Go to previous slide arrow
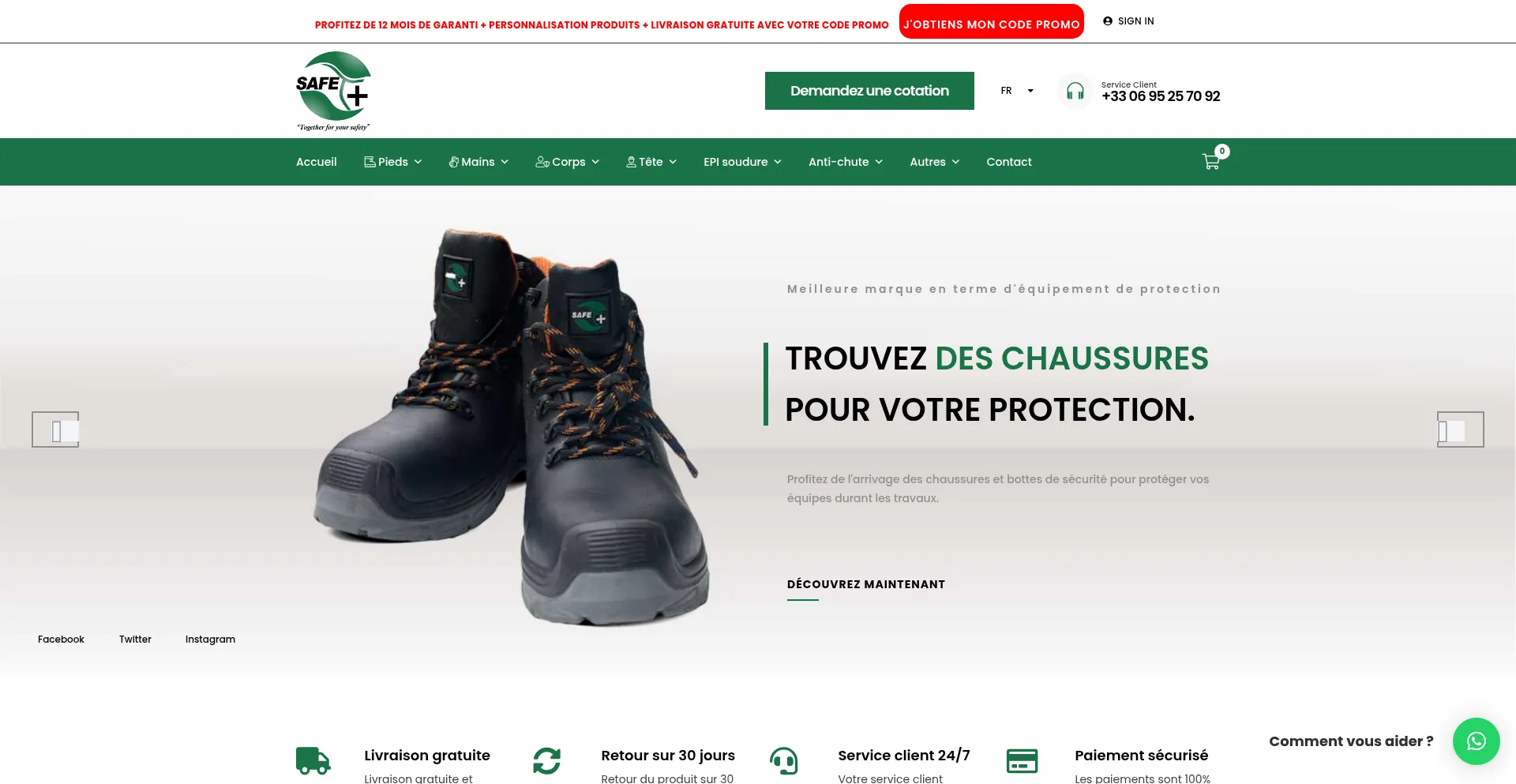Viewport: 1516px width, 784px height. (55, 430)
